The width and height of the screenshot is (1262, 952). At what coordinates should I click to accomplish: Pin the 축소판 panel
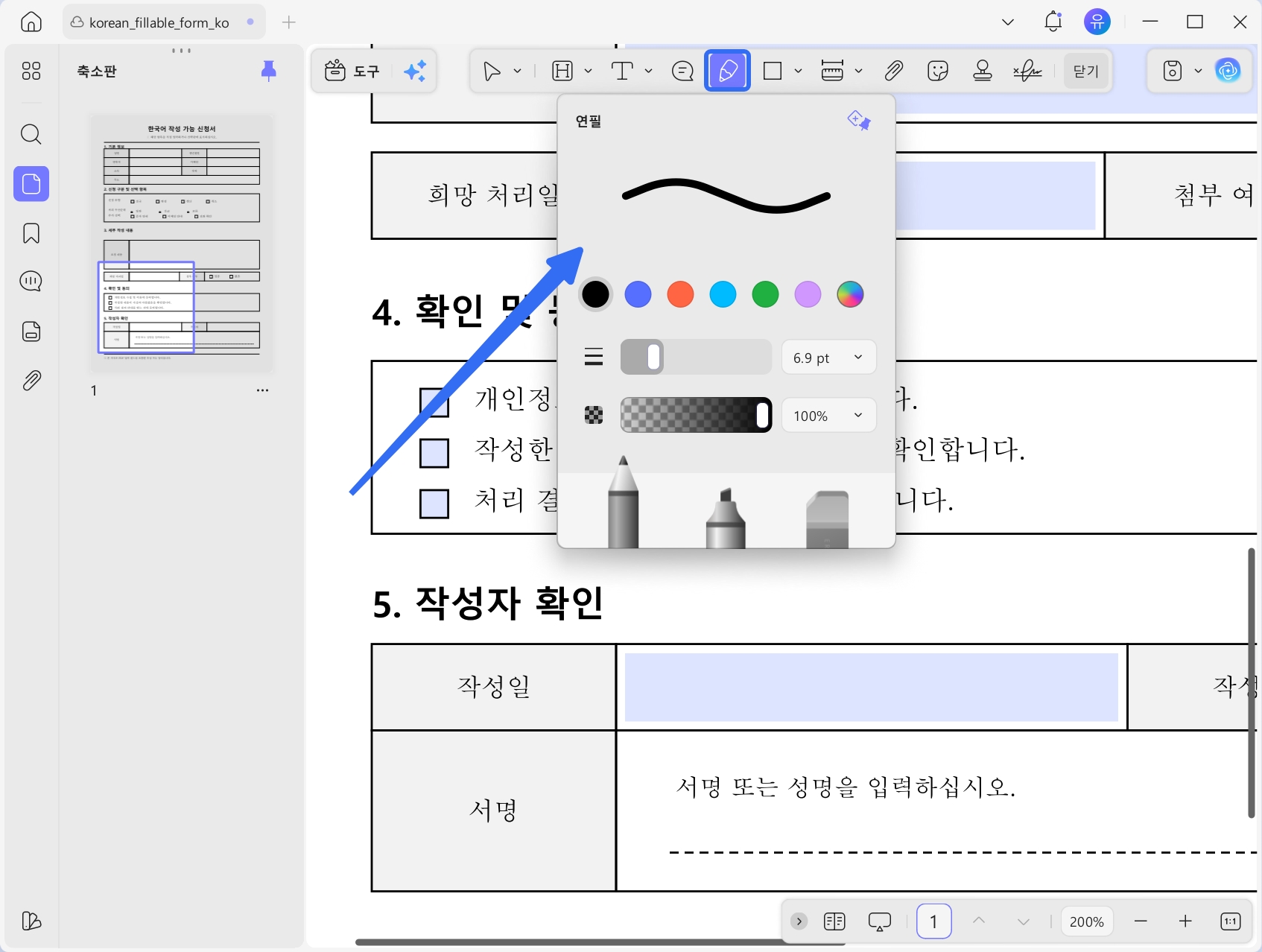pyautogui.click(x=269, y=71)
